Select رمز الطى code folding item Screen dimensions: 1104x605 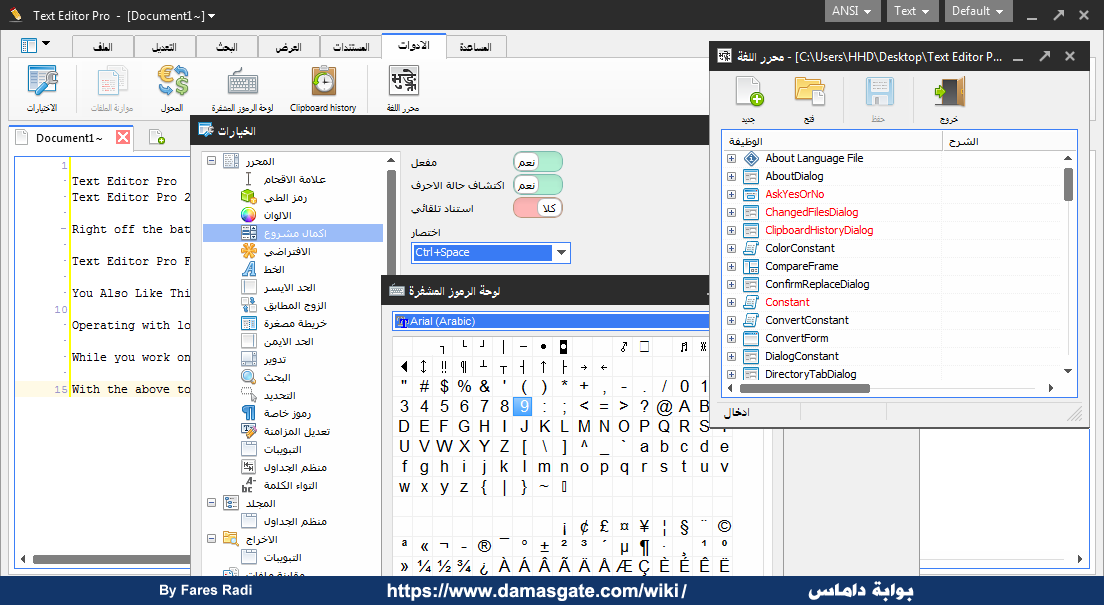click(285, 197)
